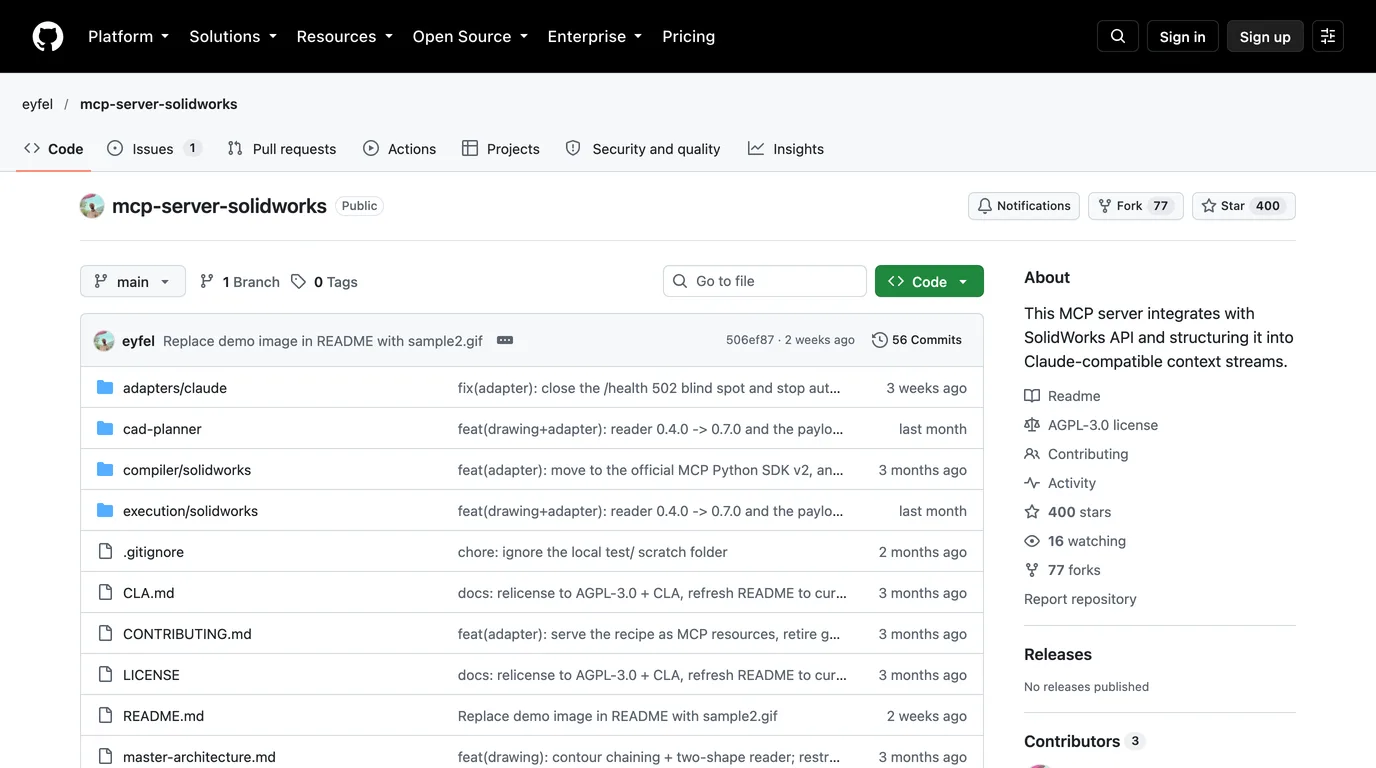Go to the GitHub homepage logo

[48, 36]
